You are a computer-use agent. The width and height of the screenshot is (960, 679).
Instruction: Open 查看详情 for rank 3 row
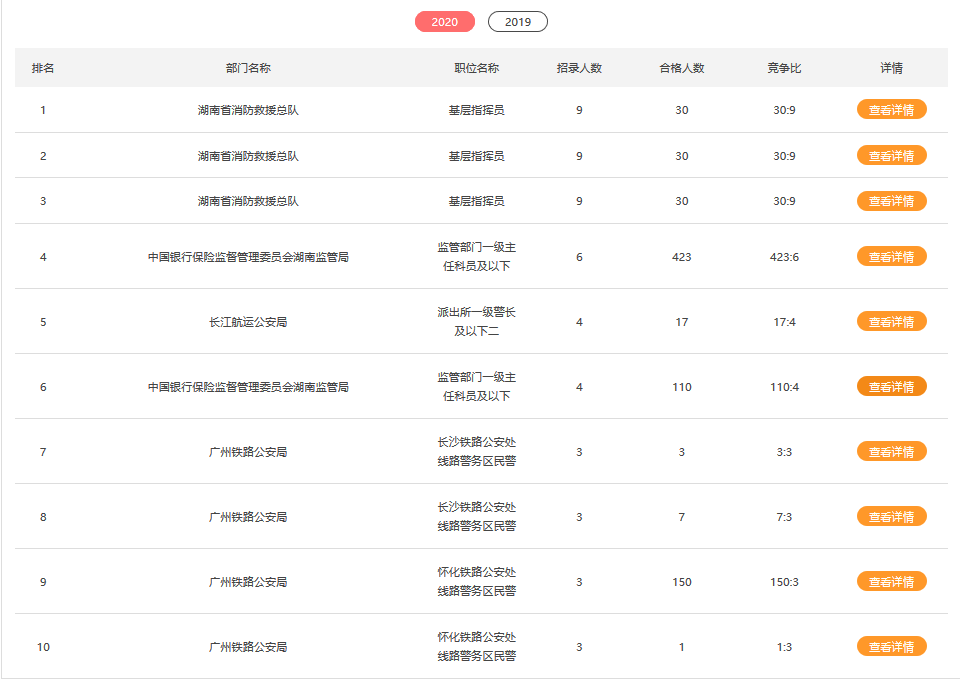[x=891, y=201]
